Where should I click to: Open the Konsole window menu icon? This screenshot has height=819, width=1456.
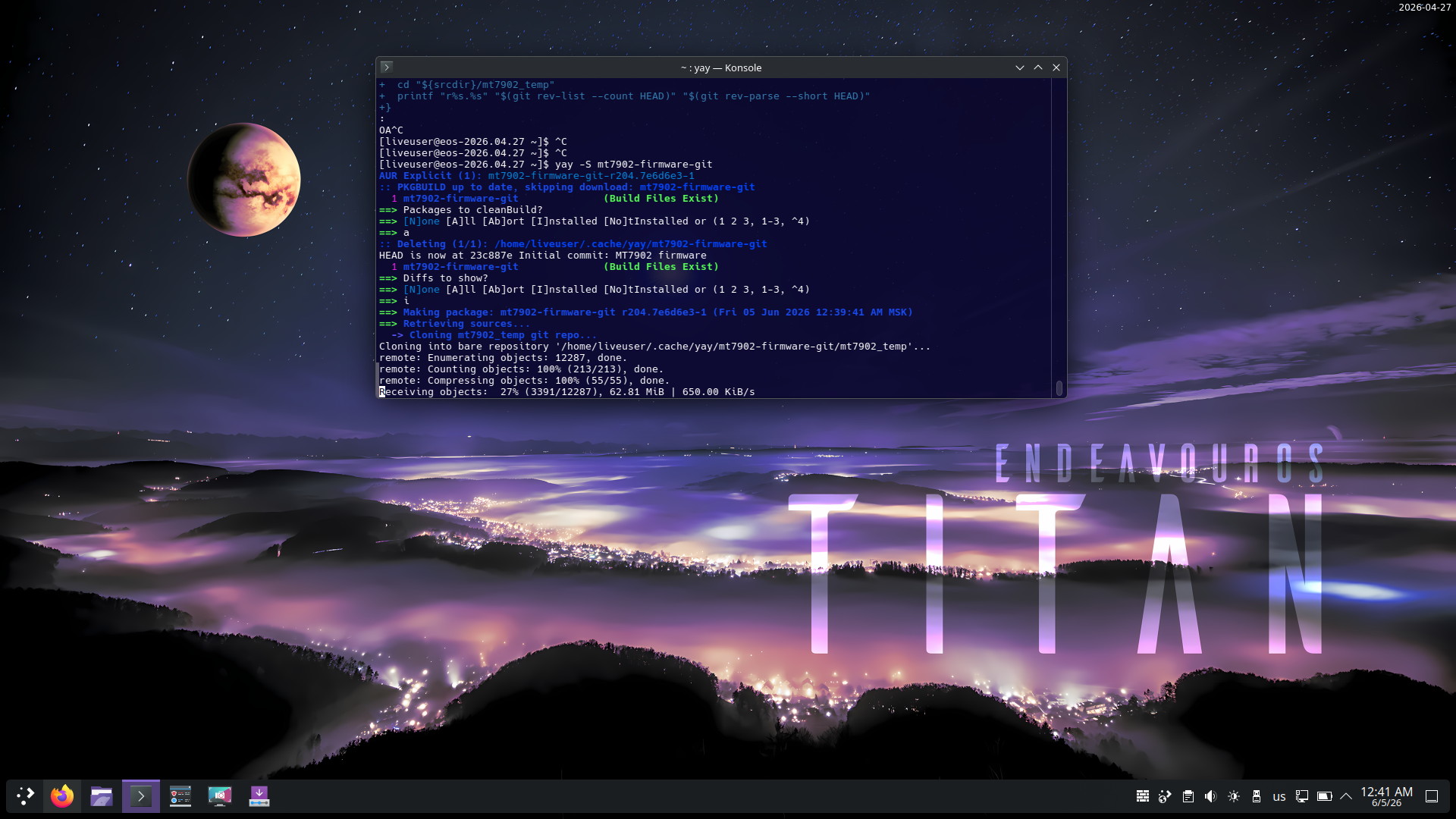click(386, 67)
